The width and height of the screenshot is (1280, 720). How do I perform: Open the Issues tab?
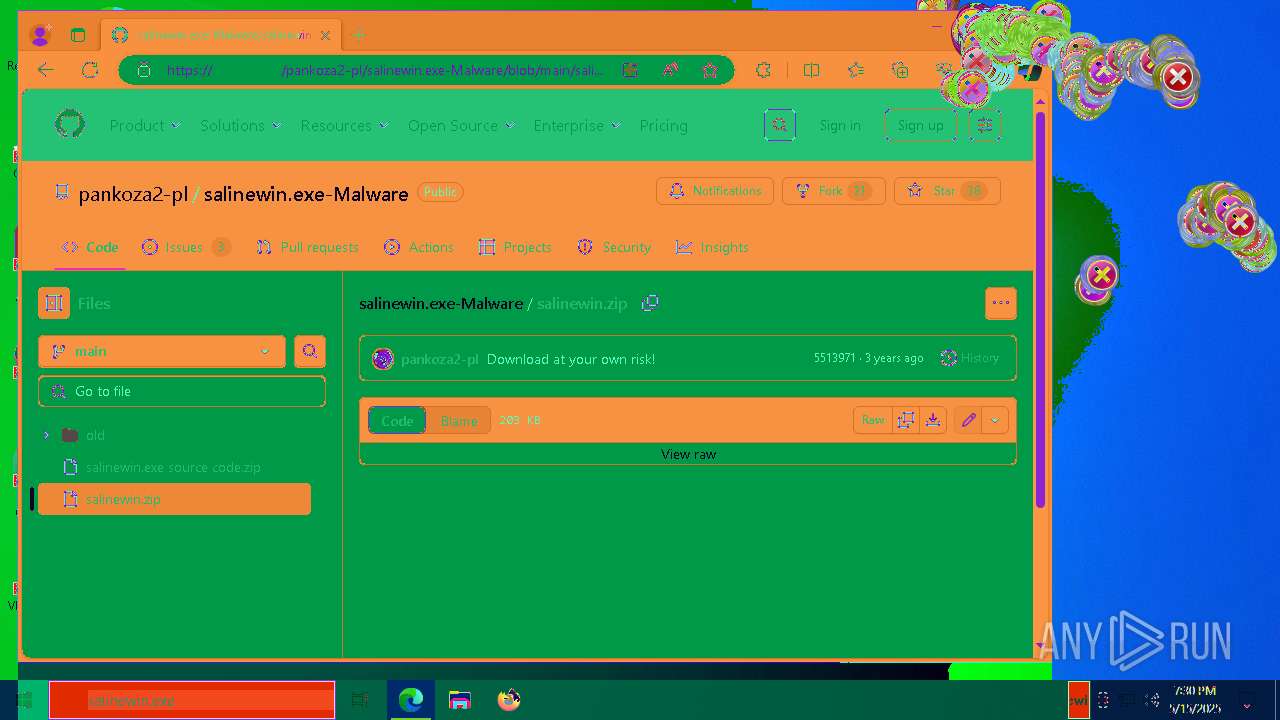(186, 247)
